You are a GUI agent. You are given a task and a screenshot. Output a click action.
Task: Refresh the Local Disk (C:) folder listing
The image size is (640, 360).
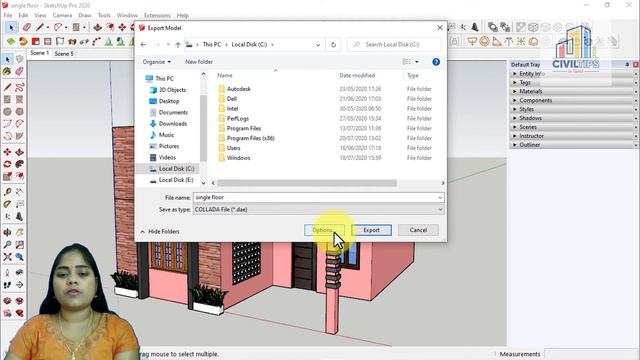click(333, 44)
